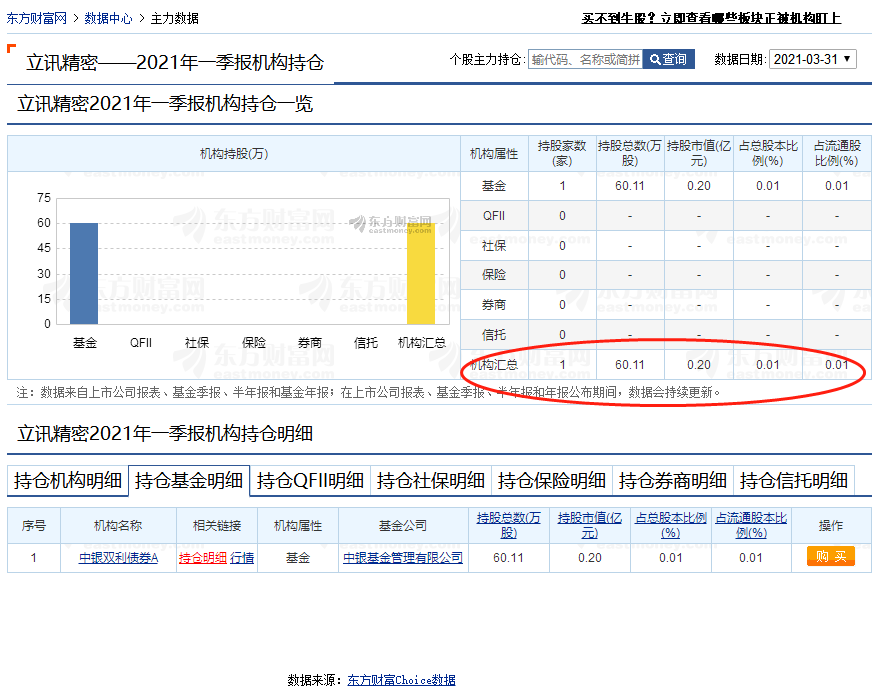877x689 pixels.
Task: Click the 行情 link in row 1
Action: point(242,558)
